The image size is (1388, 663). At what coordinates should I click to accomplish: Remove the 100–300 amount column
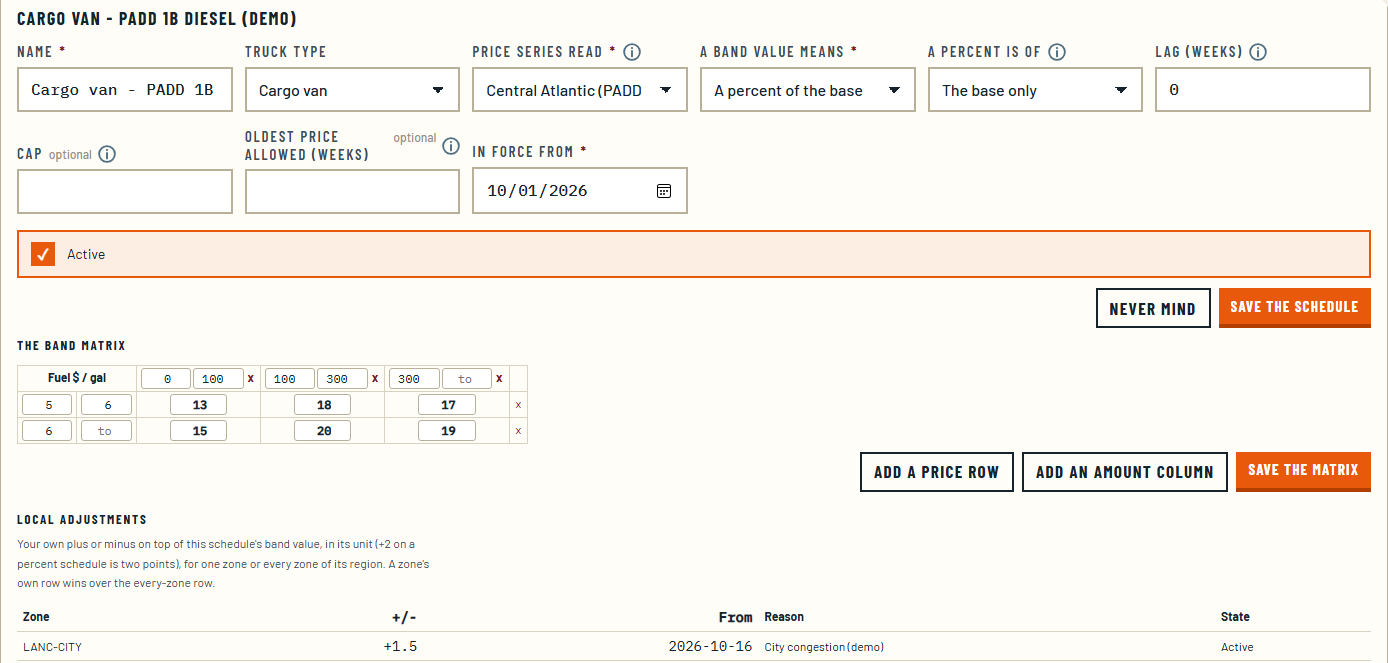pyautogui.click(x=375, y=379)
